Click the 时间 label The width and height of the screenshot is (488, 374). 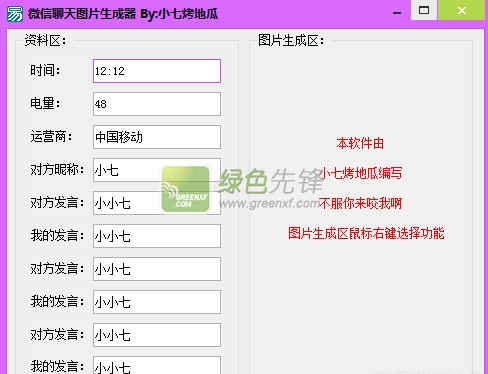click(45, 71)
